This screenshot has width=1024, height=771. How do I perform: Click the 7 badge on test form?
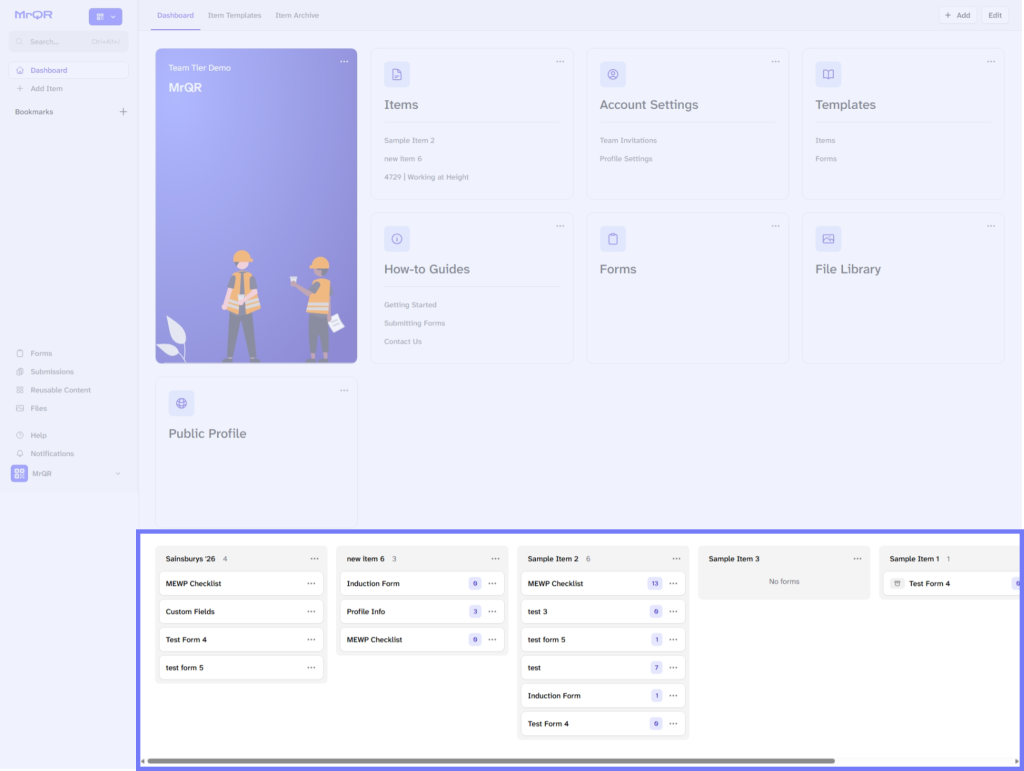[656, 667]
